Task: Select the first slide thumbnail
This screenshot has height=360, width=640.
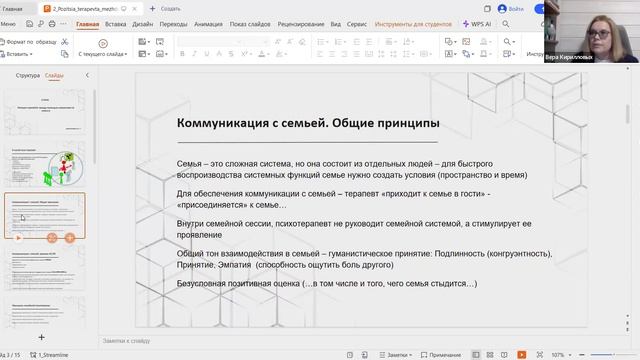Action: (x=45, y=112)
